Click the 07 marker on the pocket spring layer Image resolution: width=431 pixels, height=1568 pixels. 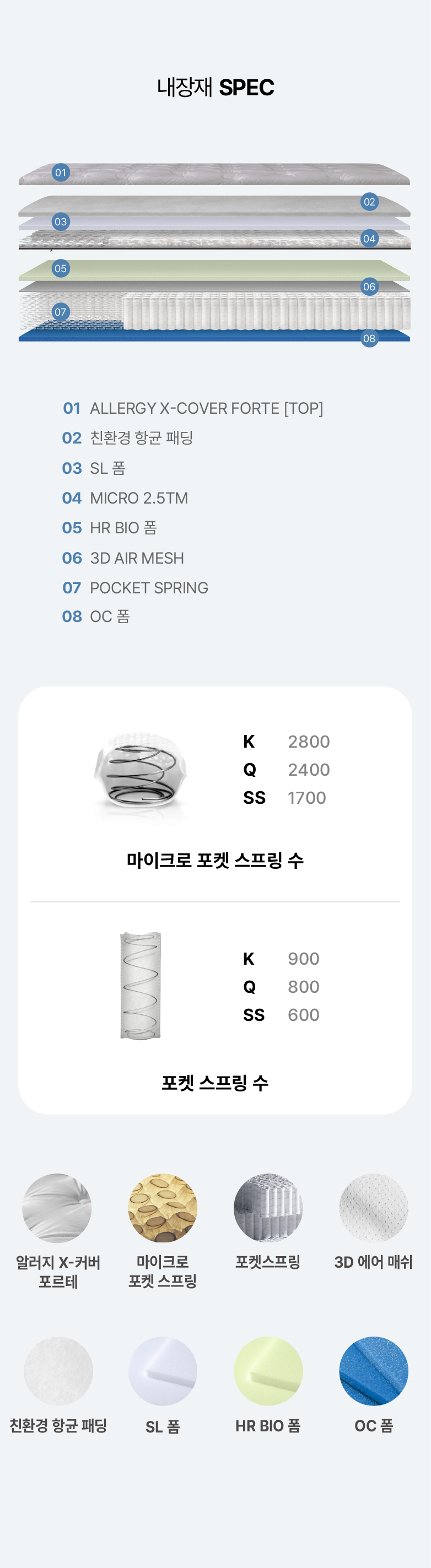60,312
